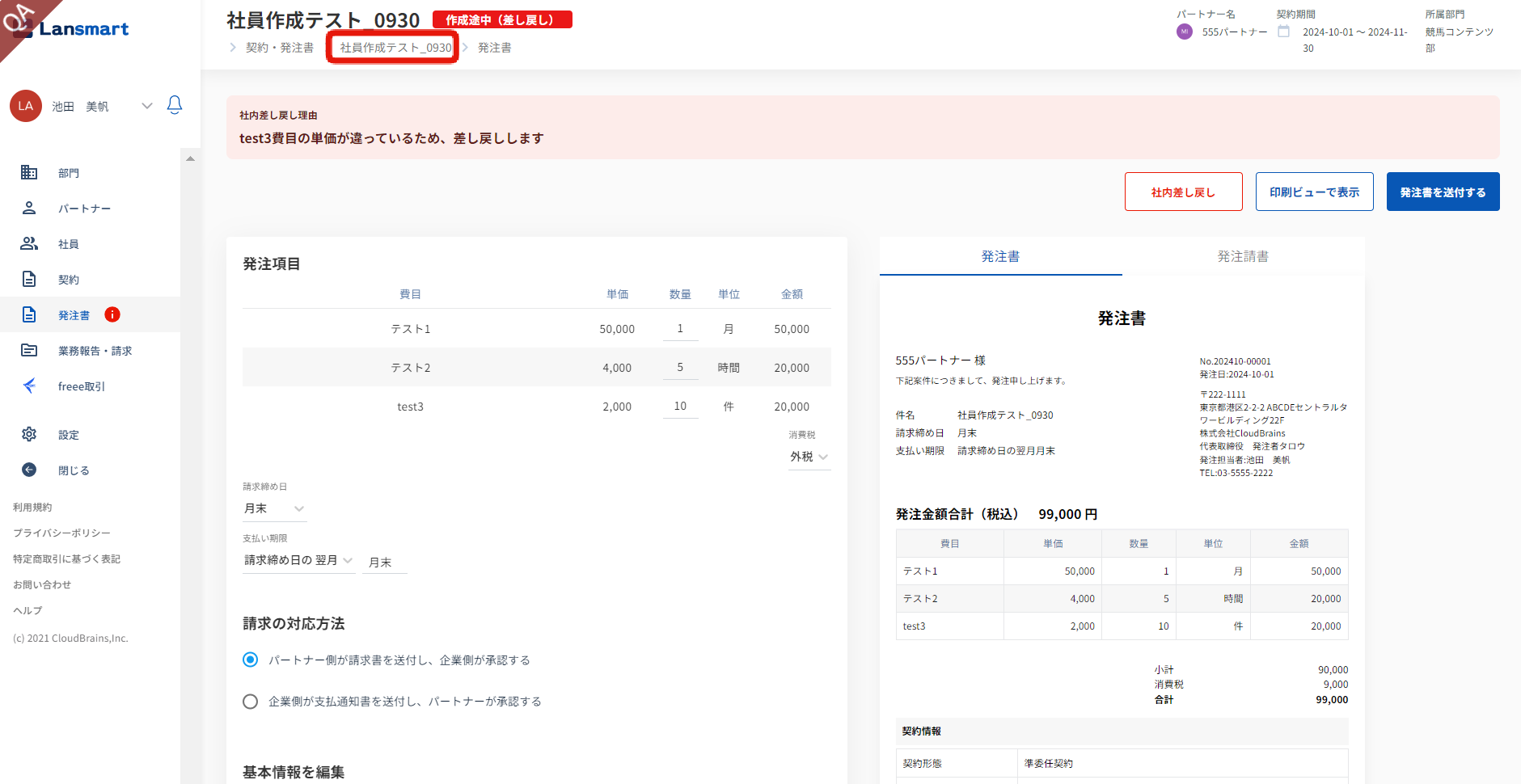Open the 社員 menu item
This screenshot has width=1521, height=784.
90,243
